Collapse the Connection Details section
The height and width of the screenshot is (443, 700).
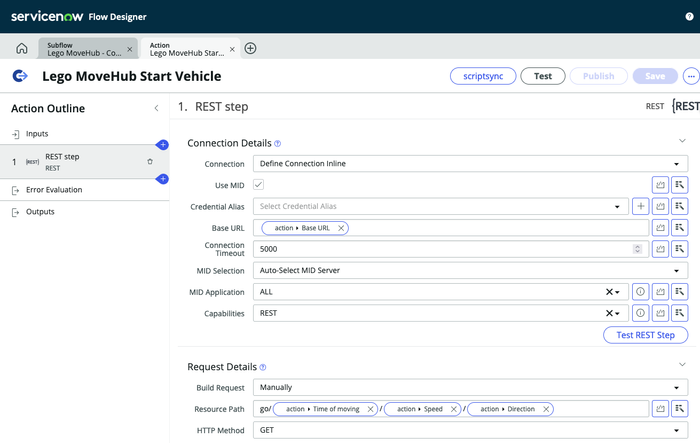tap(682, 141)
